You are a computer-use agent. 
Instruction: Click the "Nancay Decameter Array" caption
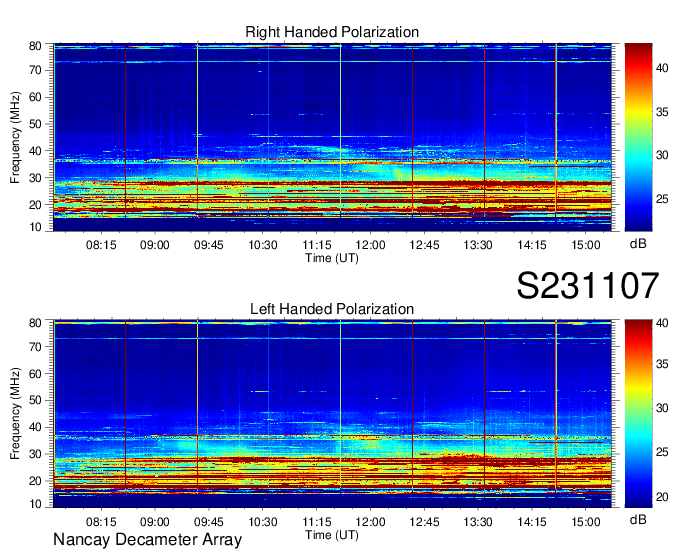click(x=147, y=540)
